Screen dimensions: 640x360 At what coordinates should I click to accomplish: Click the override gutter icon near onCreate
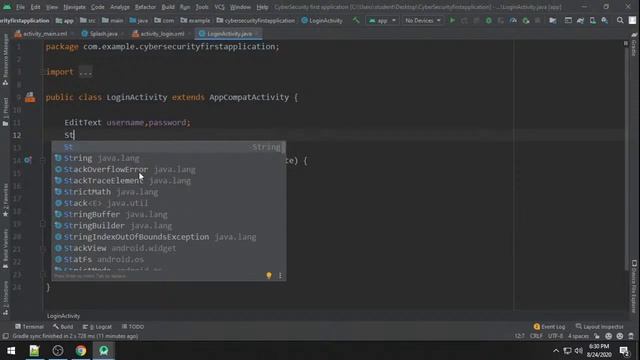(x=27, y=160)
